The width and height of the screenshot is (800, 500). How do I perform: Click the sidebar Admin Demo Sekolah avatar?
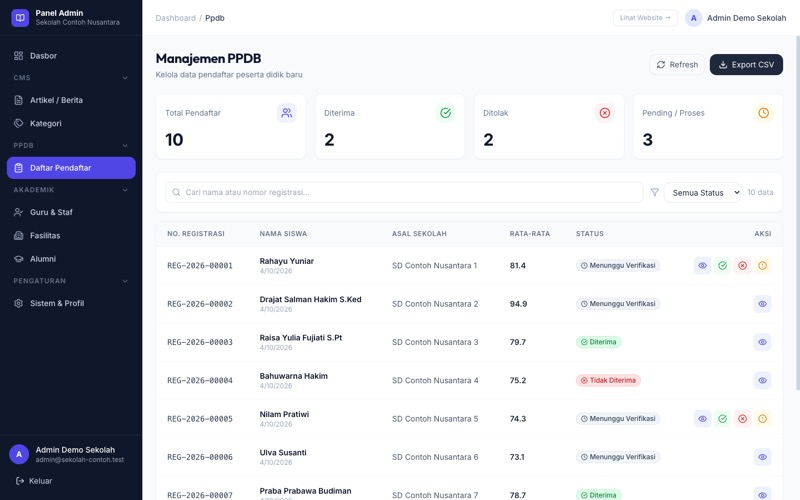[19, 454]
